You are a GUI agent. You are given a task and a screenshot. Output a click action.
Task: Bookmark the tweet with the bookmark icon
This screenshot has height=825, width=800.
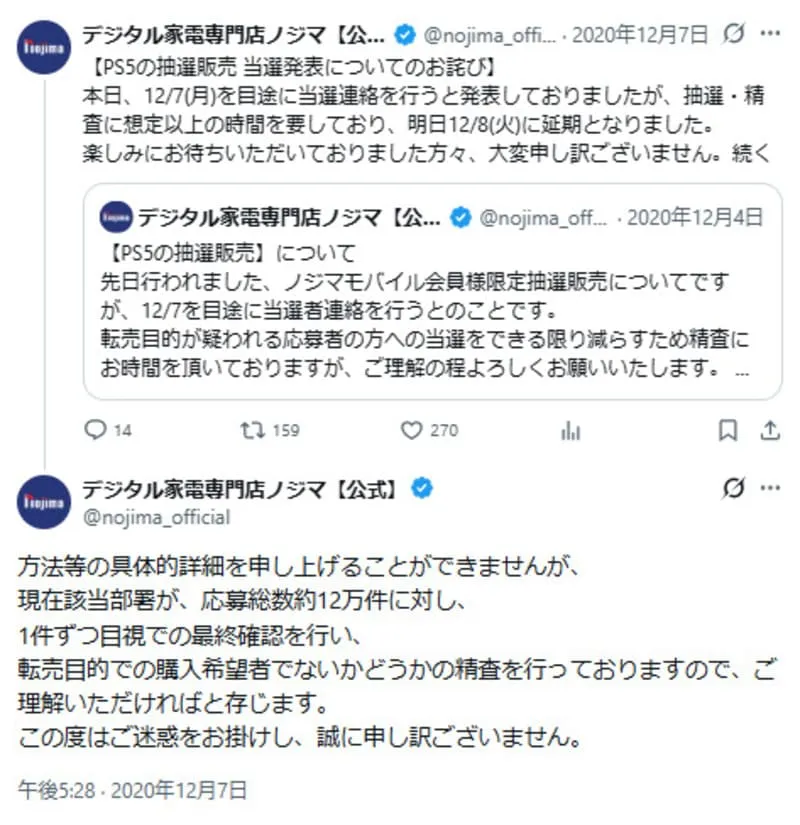(x=728, y=432)
